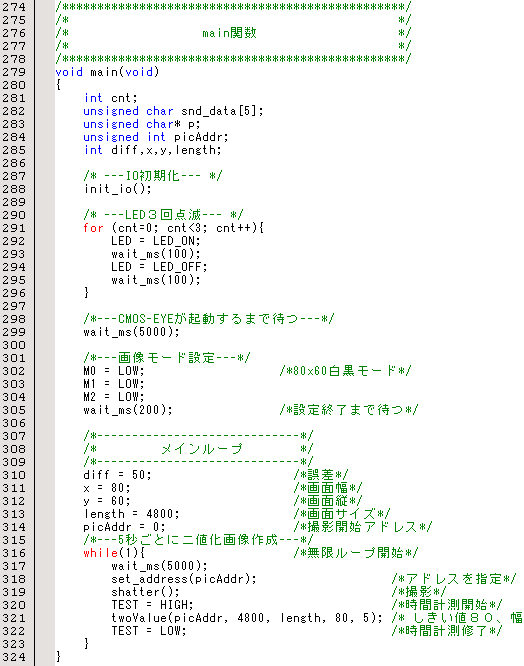This screenshot has width=524, height=666.
Task: Click the "/*アドレスを指定*/" comment
Action: [x=454, y=579]
